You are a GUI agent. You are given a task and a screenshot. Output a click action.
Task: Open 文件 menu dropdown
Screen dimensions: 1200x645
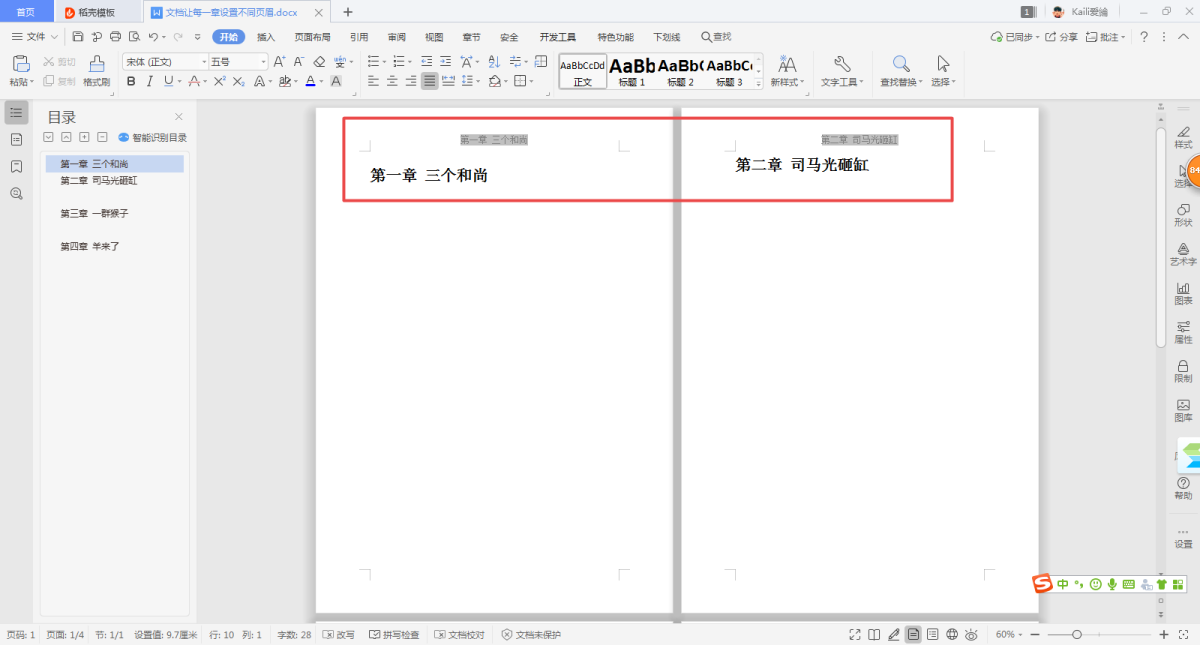(35, 37)
